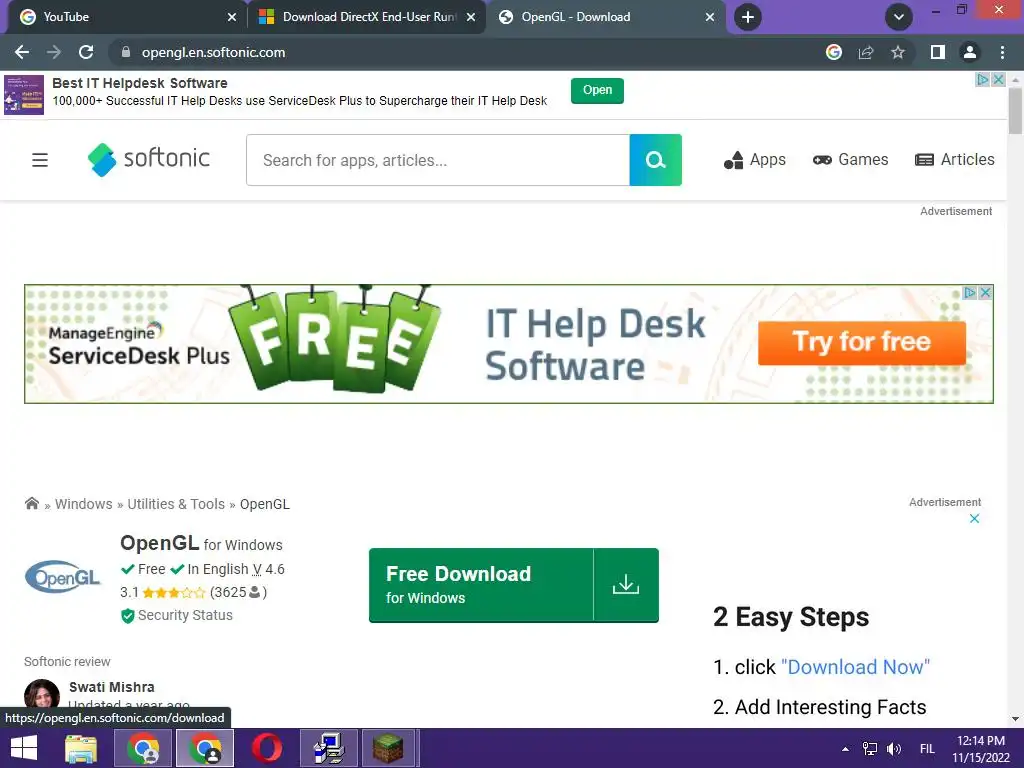Image resolution: width=1024 pixels, height=768 pixels.
Task: Switch to the YouTube tab
Action: pos(124,17)
